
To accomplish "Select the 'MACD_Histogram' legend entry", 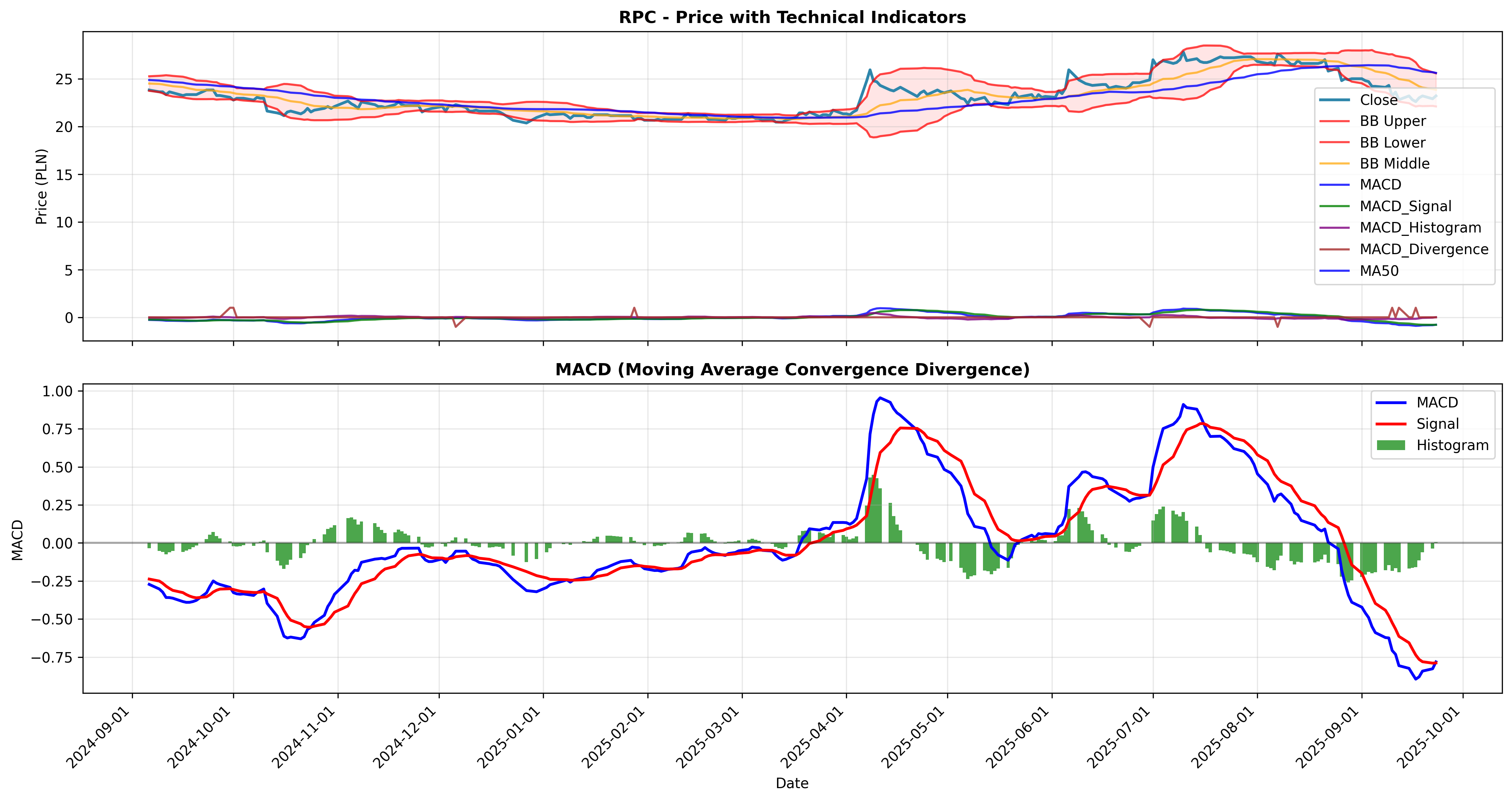I will click(x=1420, y=228).
